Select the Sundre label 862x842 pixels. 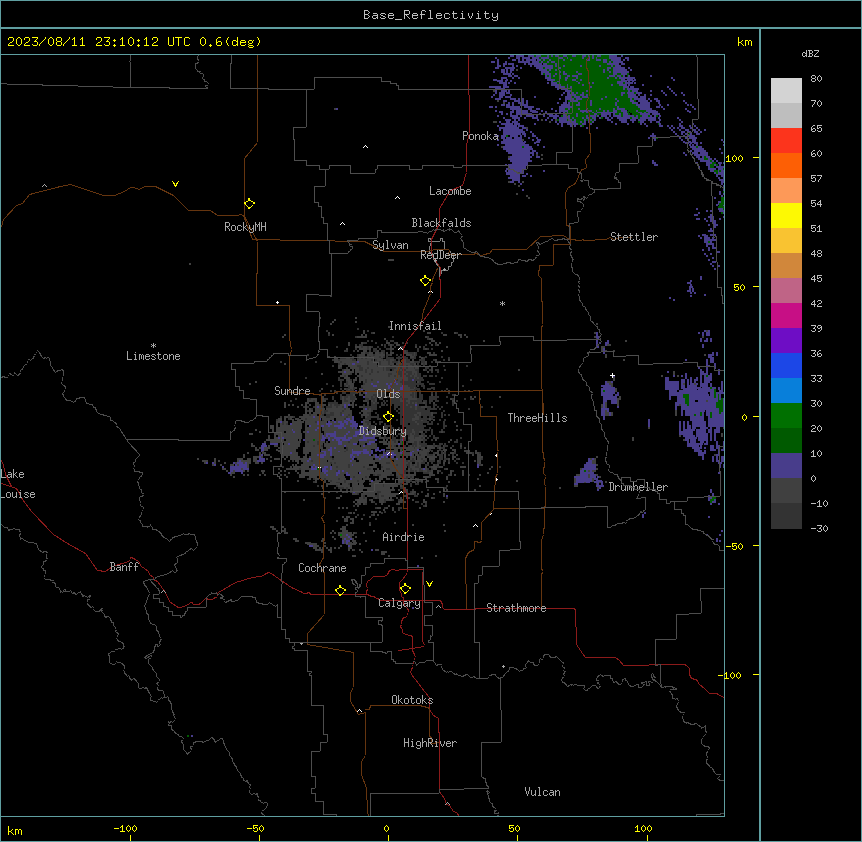point(292,391)
